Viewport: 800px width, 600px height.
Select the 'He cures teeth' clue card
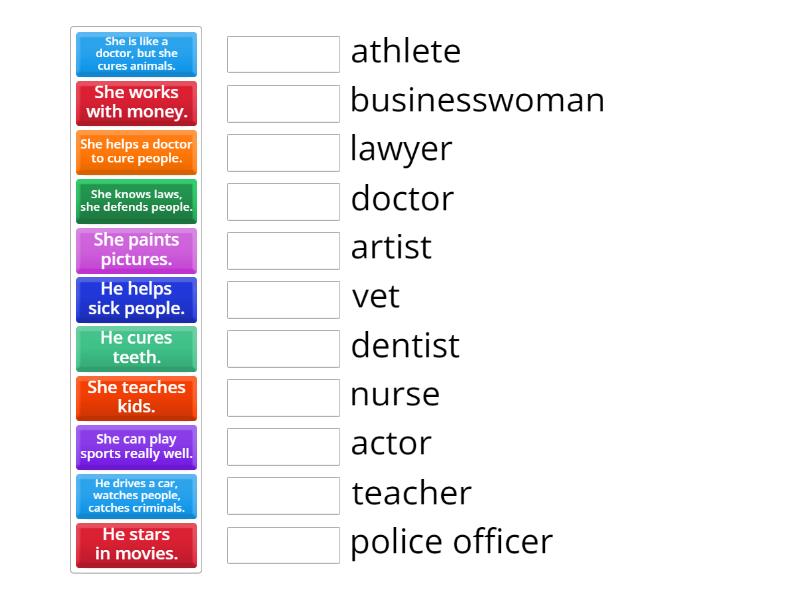click(x=136, y=348)
